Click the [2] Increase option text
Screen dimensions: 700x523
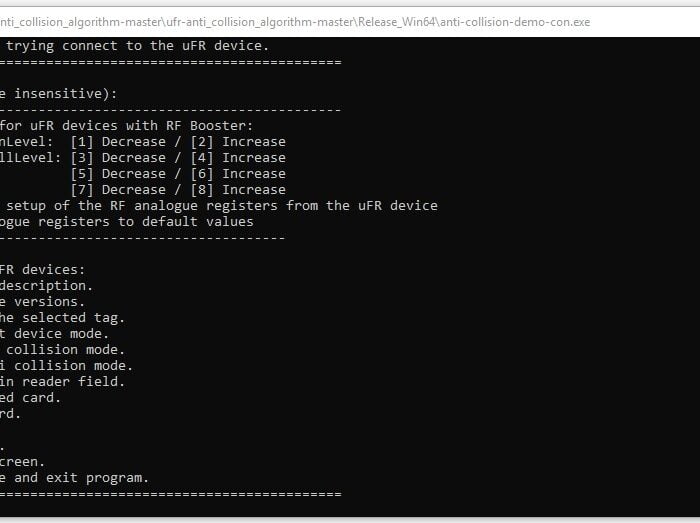tap(238, 141)
